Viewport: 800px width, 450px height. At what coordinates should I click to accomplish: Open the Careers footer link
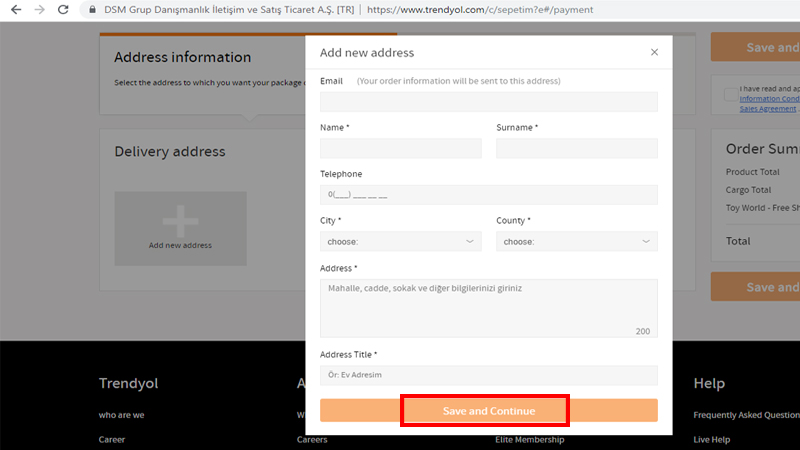(x=312, y=440)
